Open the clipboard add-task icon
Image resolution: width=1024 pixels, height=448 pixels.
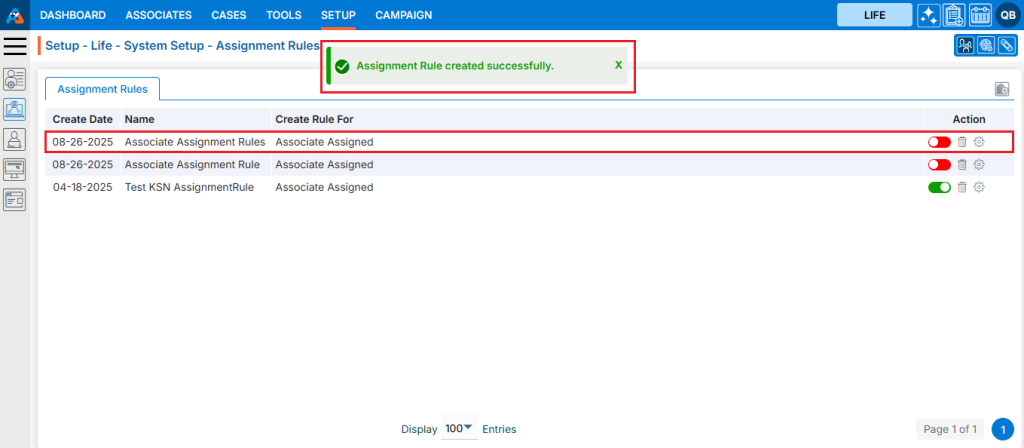[954, 15]
